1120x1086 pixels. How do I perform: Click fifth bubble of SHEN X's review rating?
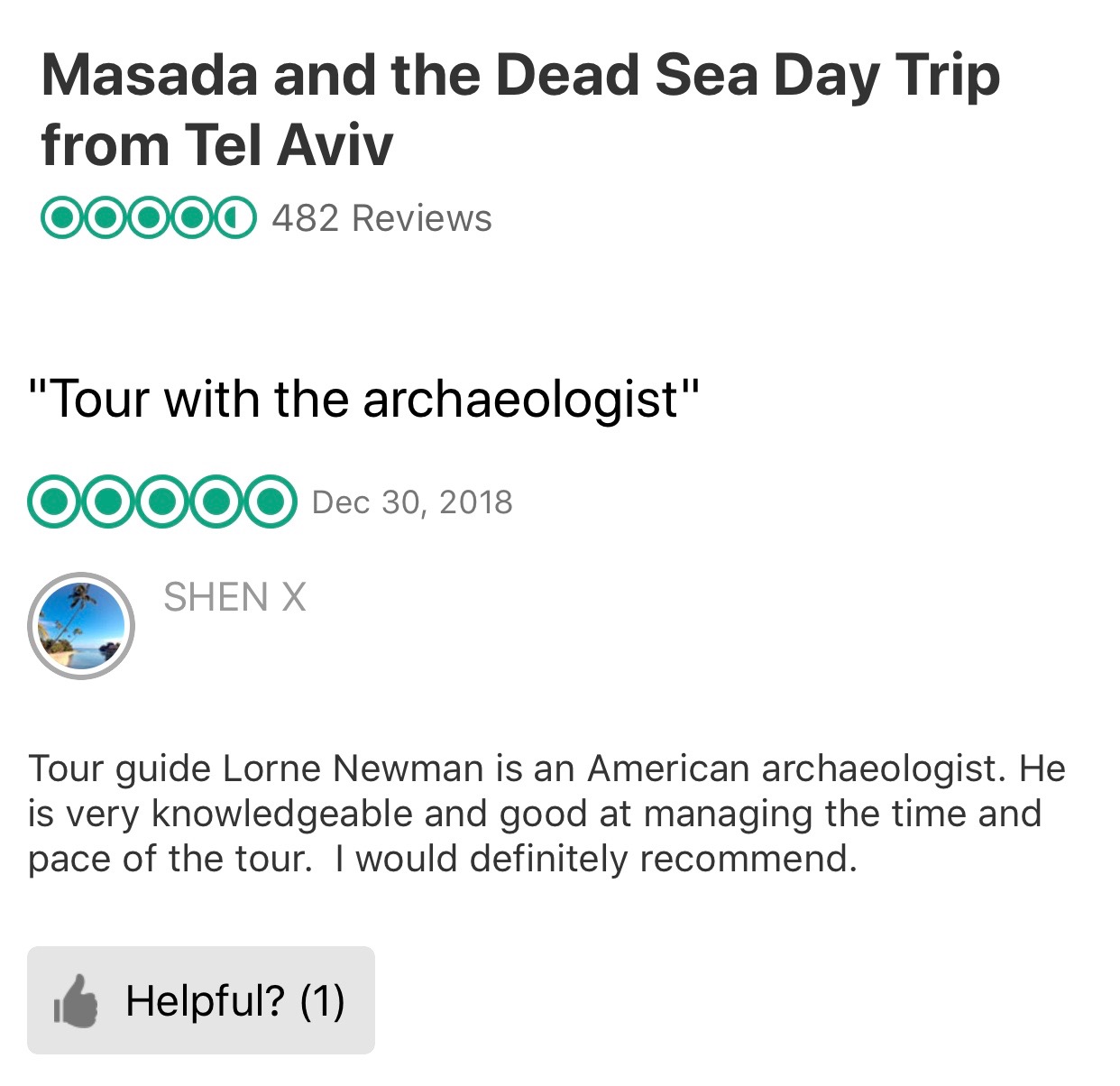pos(269,502)
